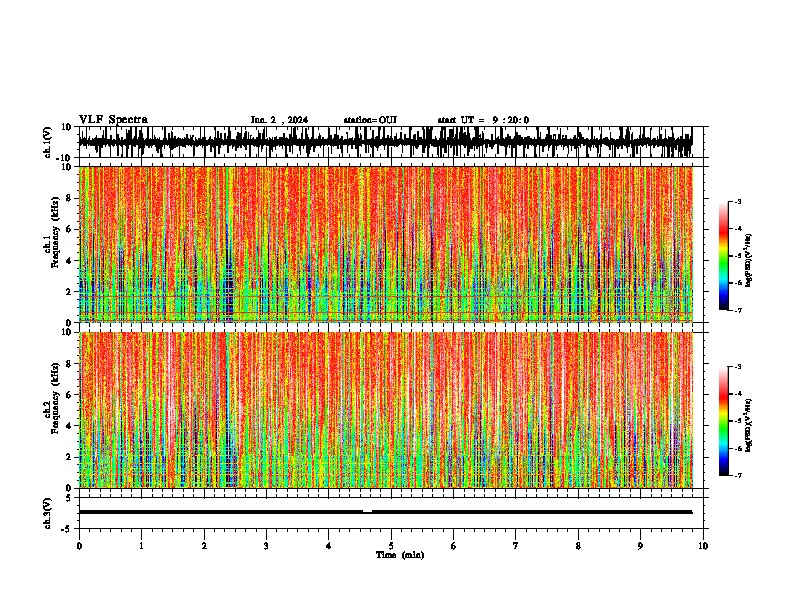Click the 'Time (min)' x-axis label
This screenshot has width=792, height=612.
coord(400,555)
